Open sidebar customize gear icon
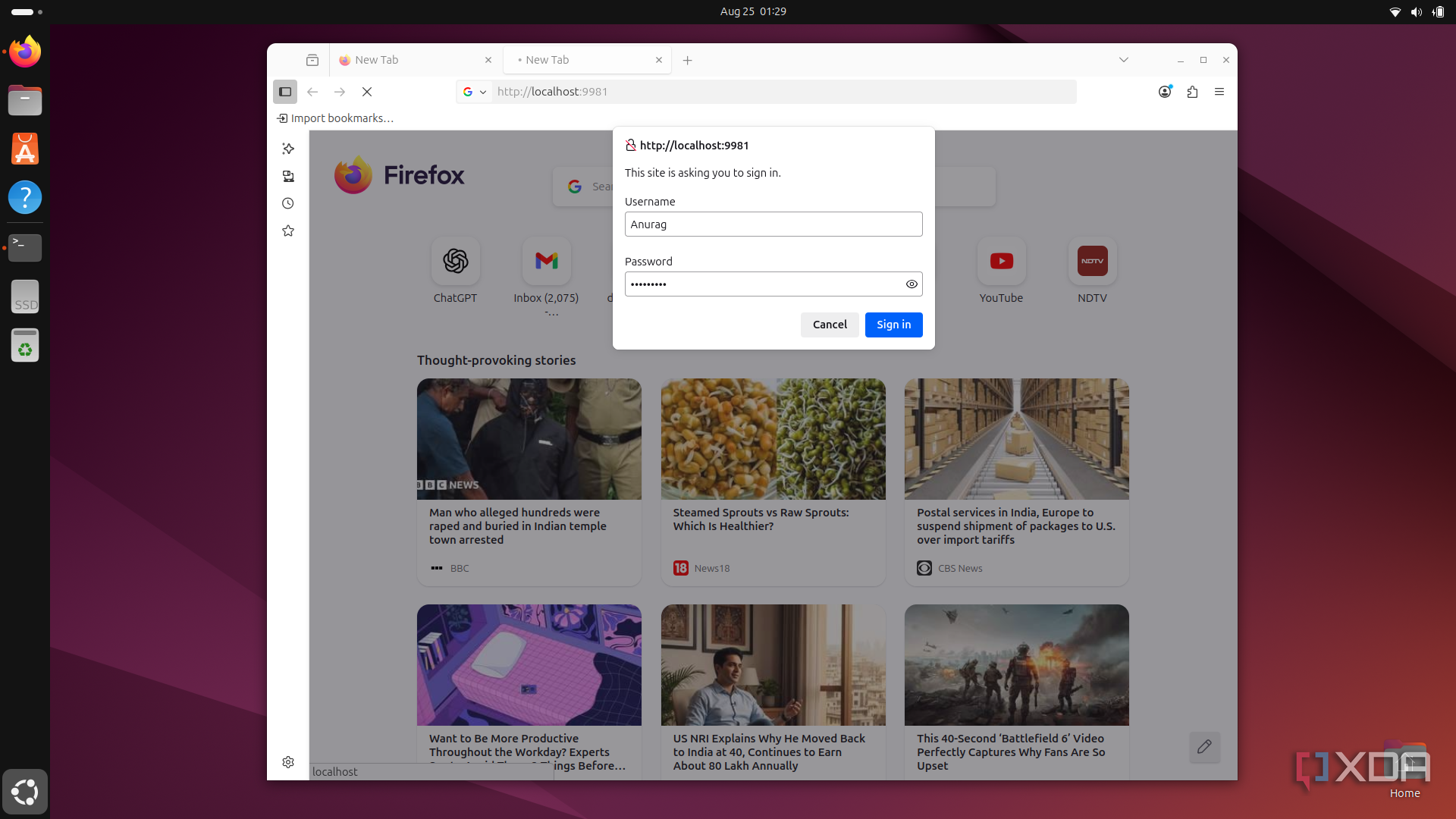This screenshot has height=819, width=1456. point(288,762)
